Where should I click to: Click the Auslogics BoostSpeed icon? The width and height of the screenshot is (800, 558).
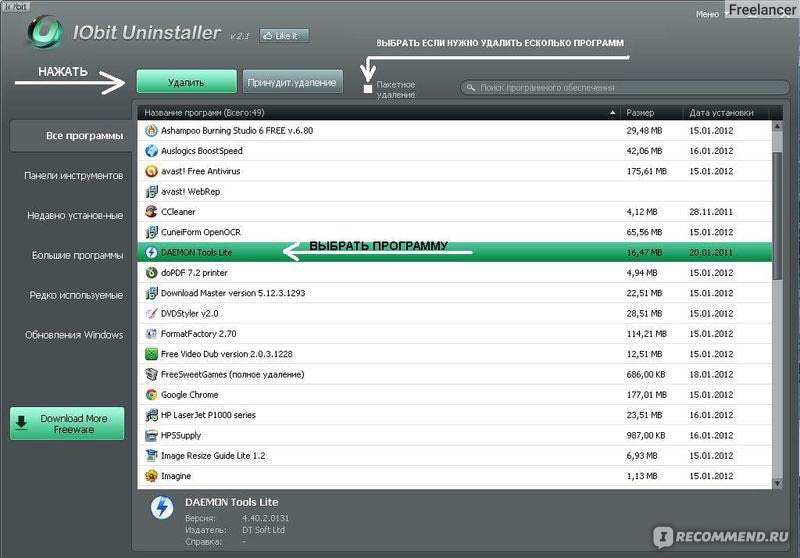(152, 151)
